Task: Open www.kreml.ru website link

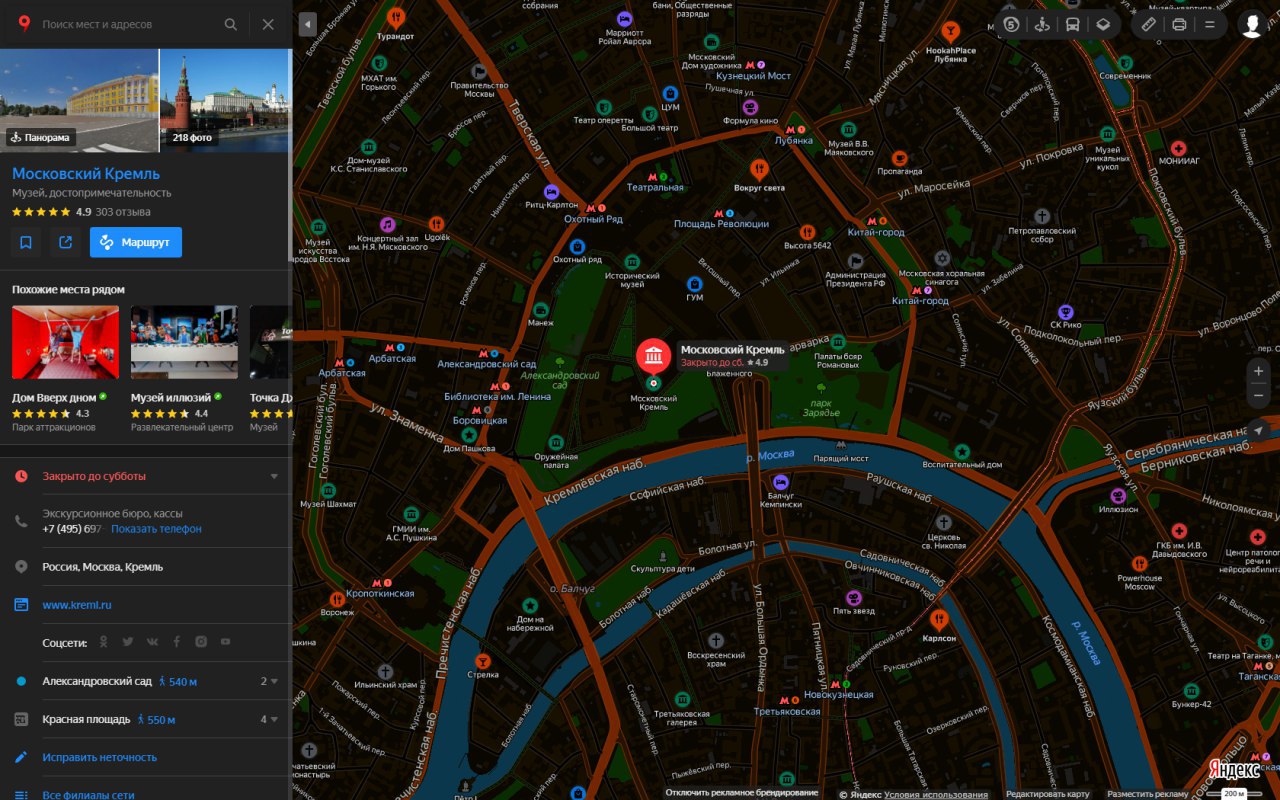Action: click(77, 605)
